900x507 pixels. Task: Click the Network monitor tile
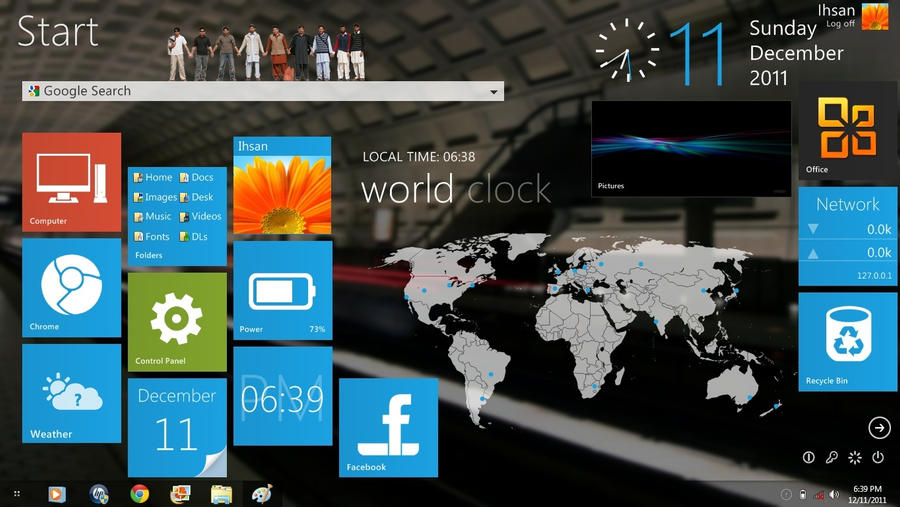tap(848, 237)
